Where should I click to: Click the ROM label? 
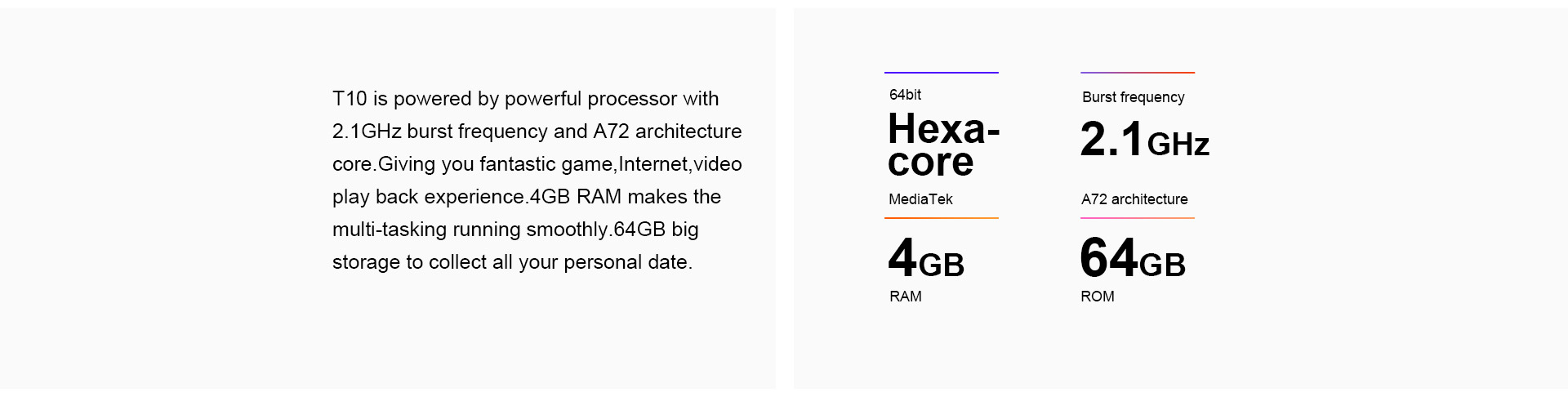1097,297
